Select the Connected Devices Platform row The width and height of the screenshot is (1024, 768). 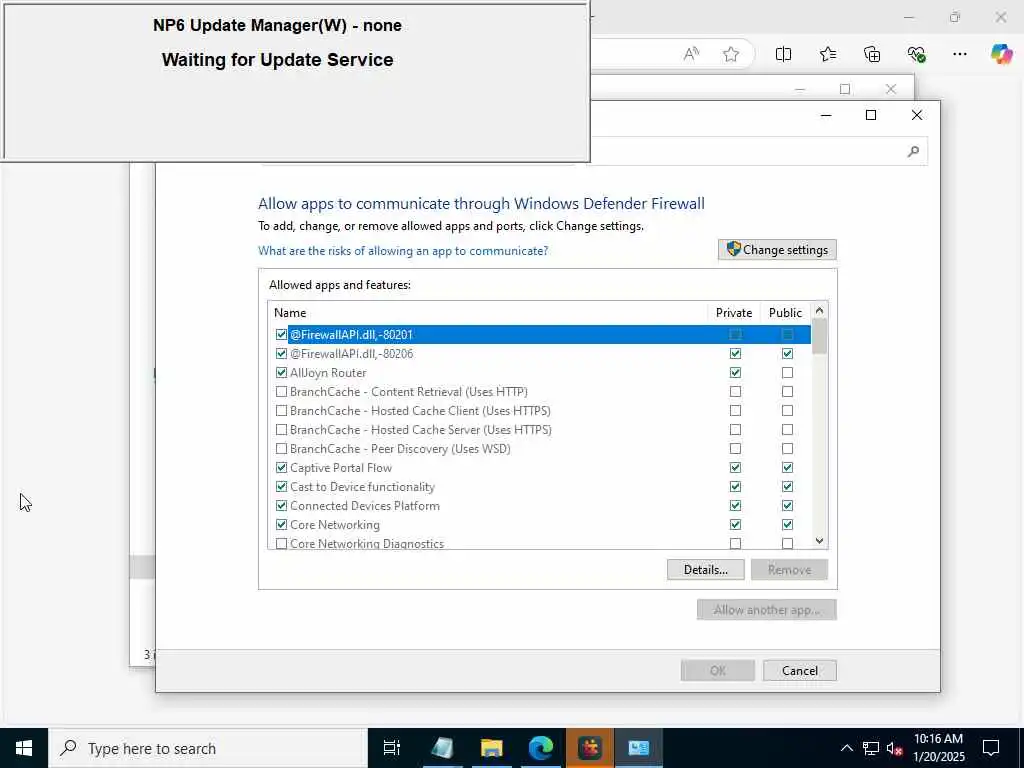pos(539,505)
